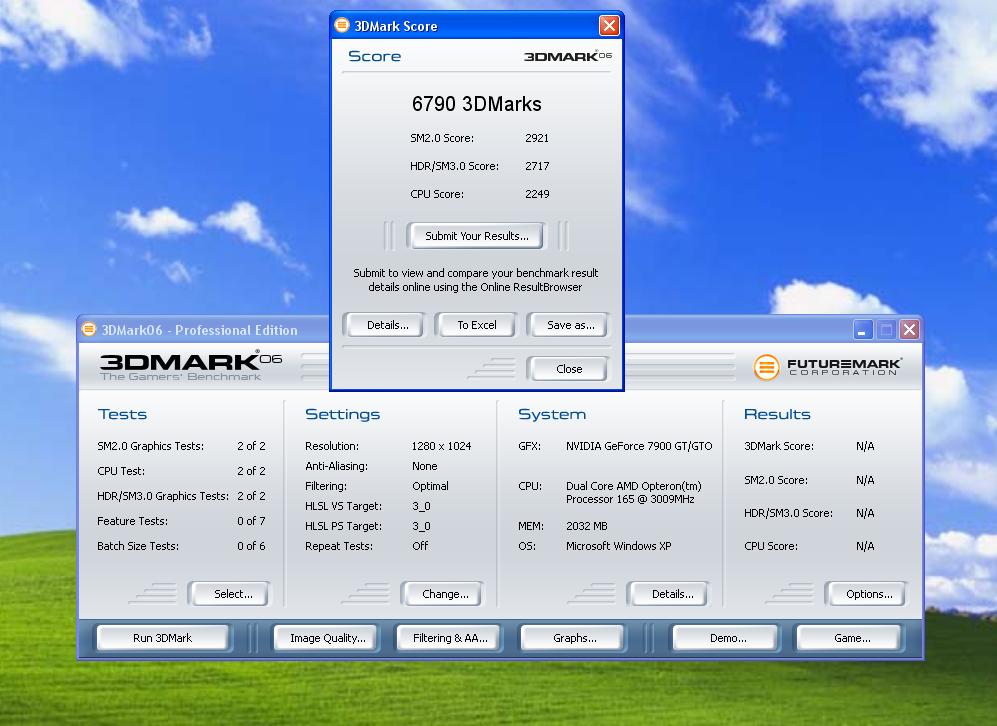Click MEM value 2032 MB

[586, 526]
